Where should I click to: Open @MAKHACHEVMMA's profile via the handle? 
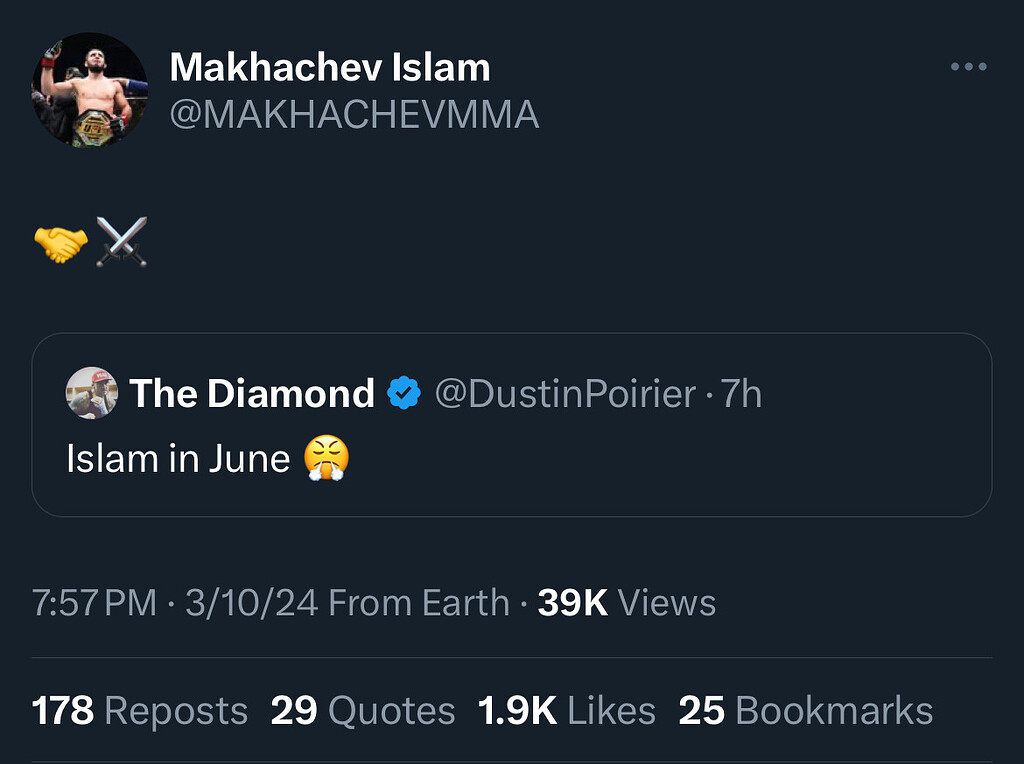coord(356,115)
